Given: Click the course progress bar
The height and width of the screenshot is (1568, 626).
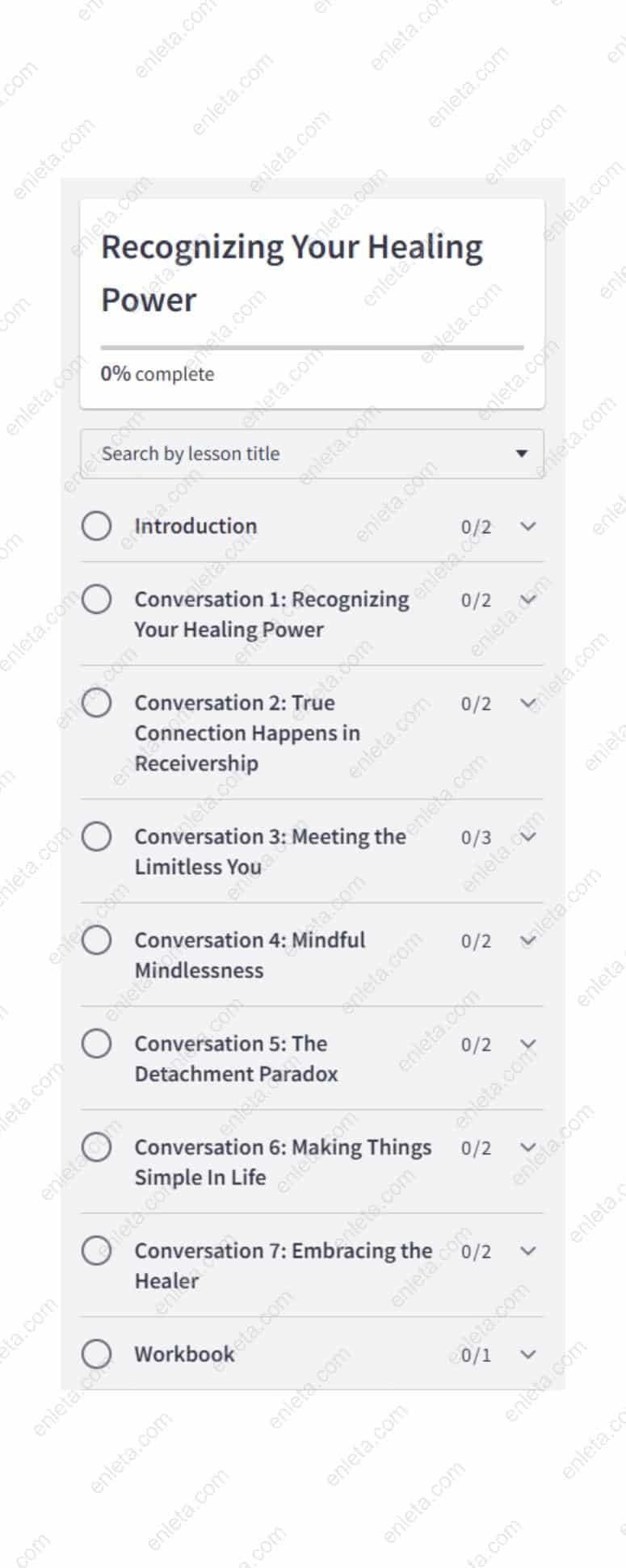Looking at the screenshot, I should tap(312, 347).
